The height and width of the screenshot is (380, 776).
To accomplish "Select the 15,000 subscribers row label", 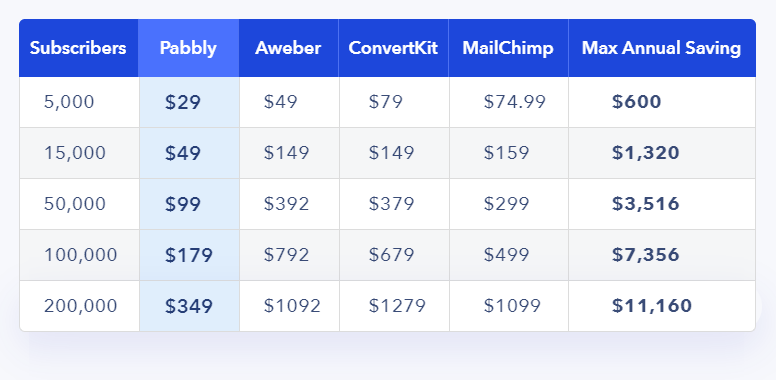I will click(x=75, y=153).
